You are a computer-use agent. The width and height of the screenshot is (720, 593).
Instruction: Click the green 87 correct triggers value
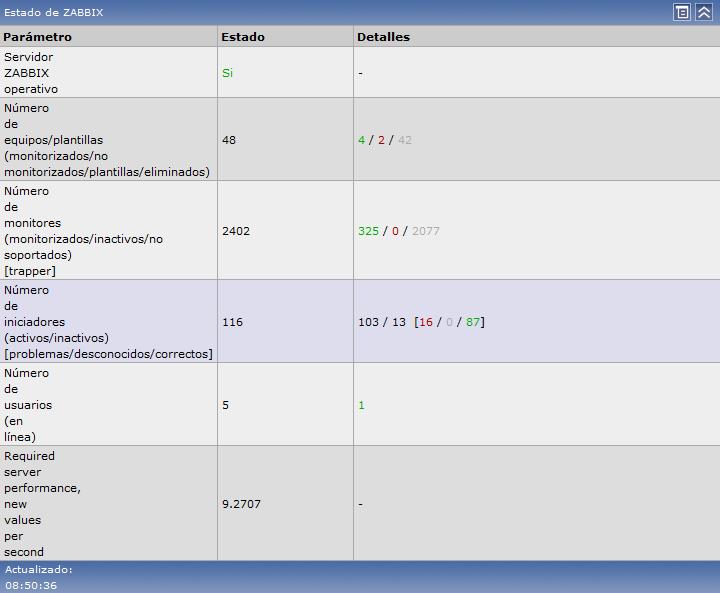click(473, 322)
